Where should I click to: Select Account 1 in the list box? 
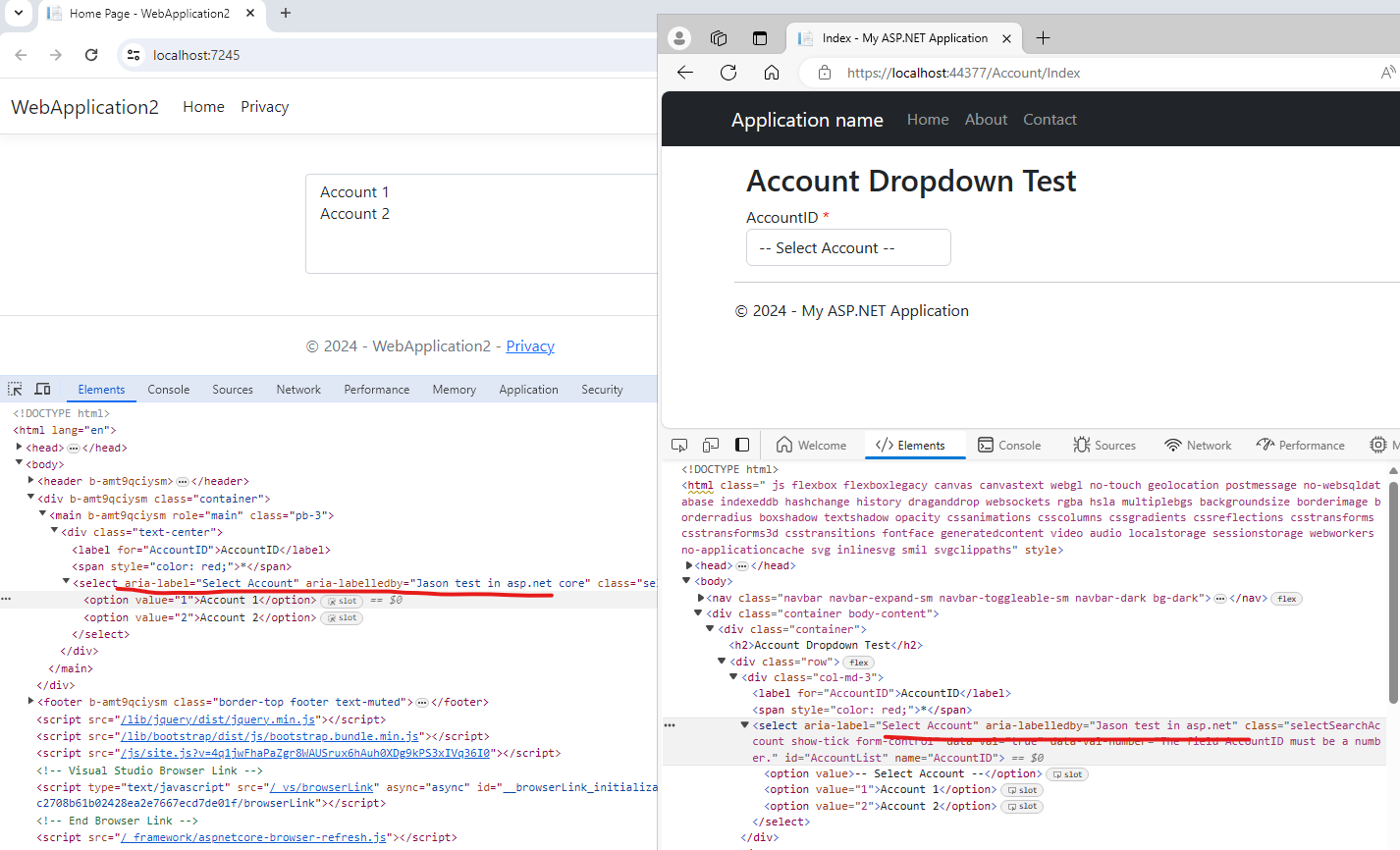pos(354,192)
